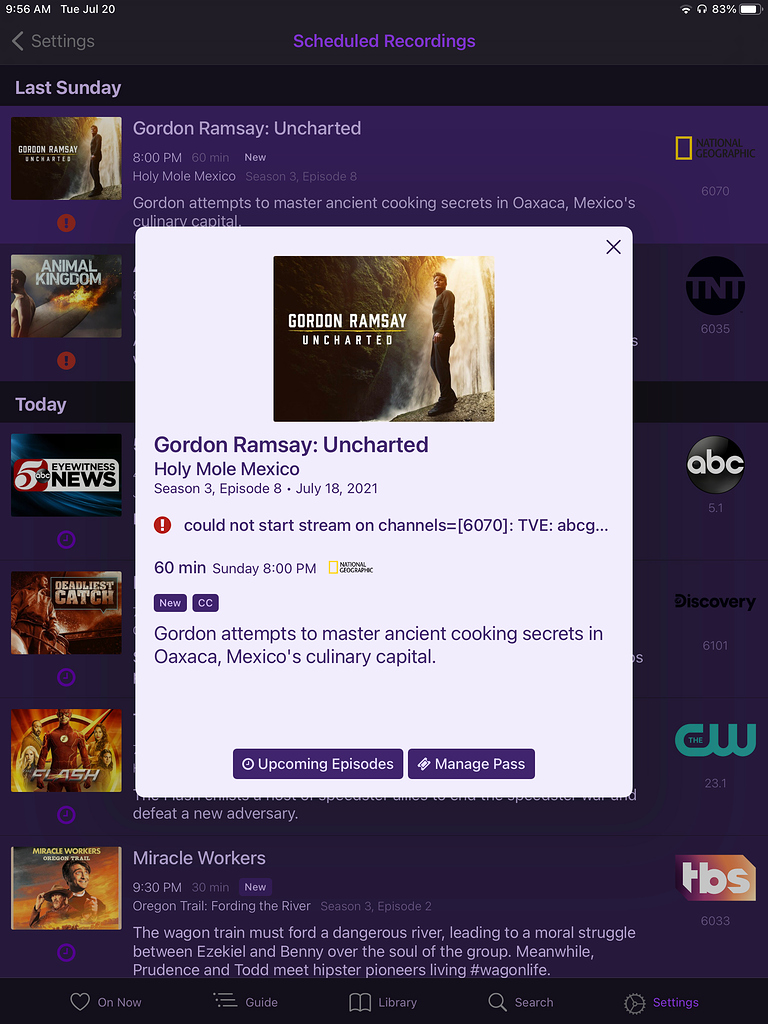Select the Settings tab in bottom bar
This screenshot has width=768, height=1024.
pos(661,1002)
